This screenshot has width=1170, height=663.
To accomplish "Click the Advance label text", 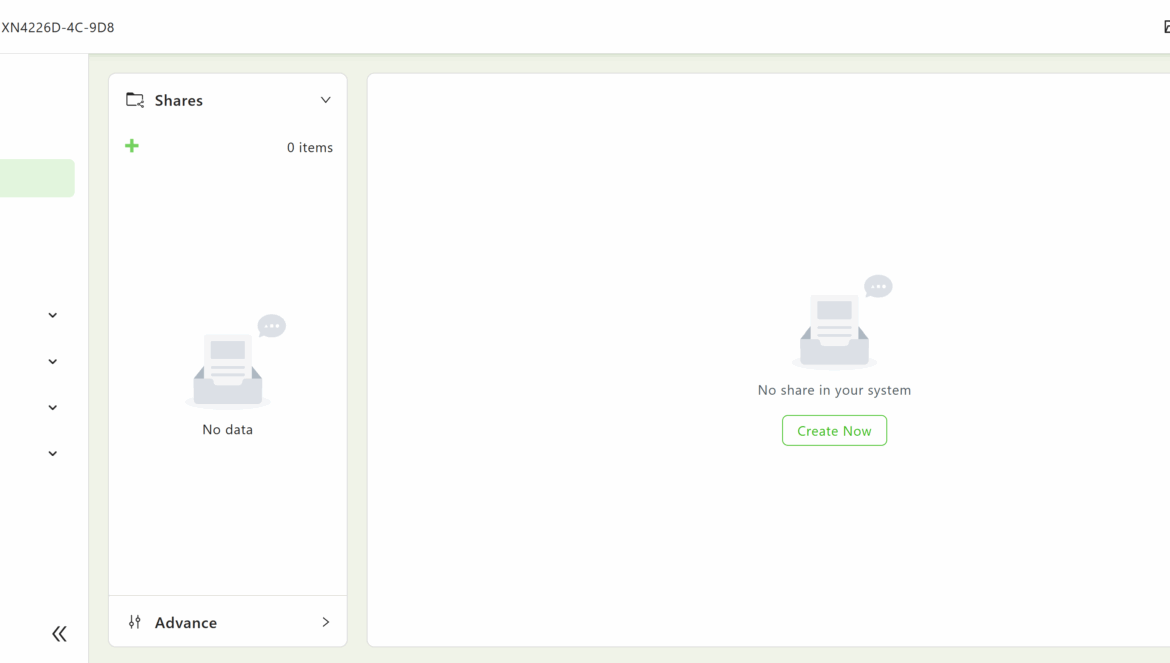I will [186, 622].
